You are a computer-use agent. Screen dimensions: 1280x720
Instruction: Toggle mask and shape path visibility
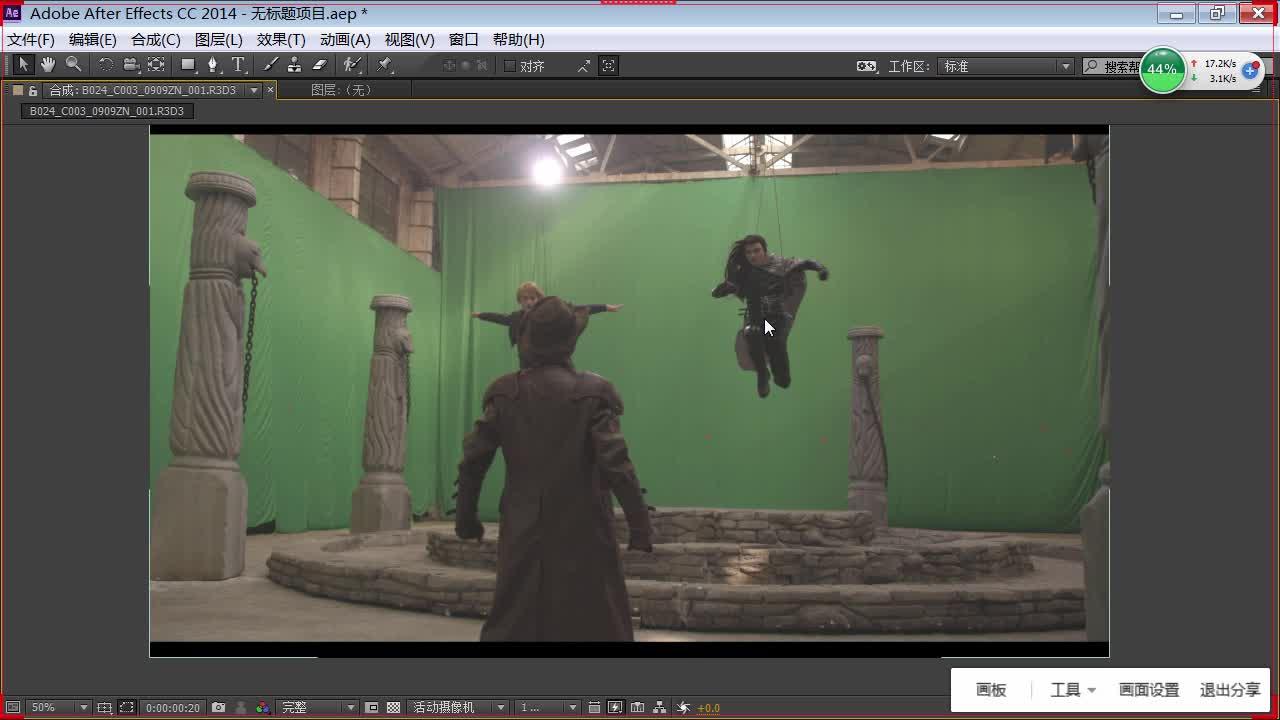tap(127, 708)
